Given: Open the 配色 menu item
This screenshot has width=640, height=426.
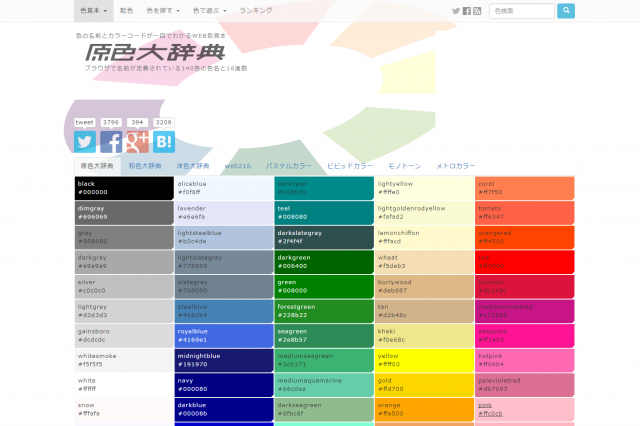Looking at the screenshot, I should coord(126,11).
